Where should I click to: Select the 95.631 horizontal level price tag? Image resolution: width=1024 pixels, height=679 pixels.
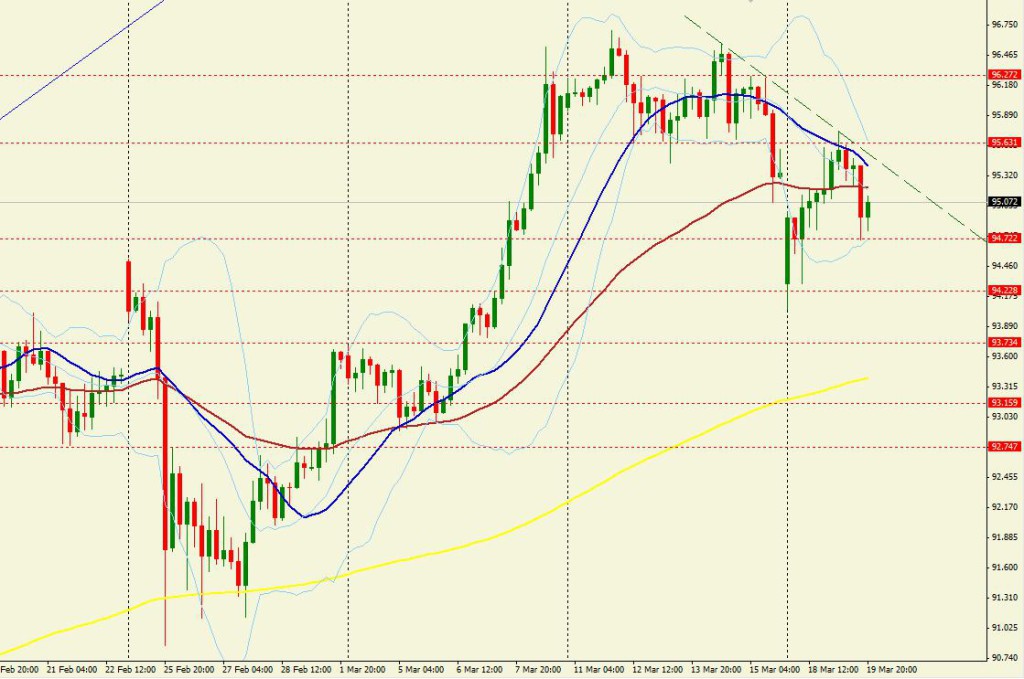pos(1003,143)
